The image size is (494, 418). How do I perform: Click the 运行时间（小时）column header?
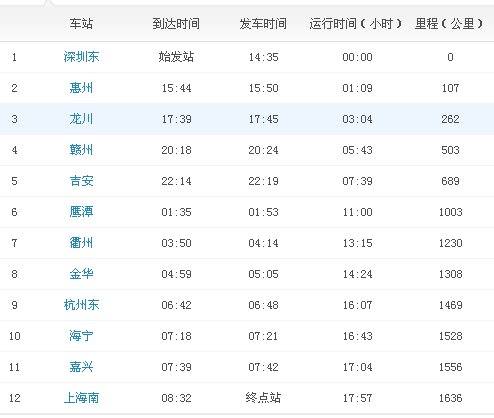(355, 24)
